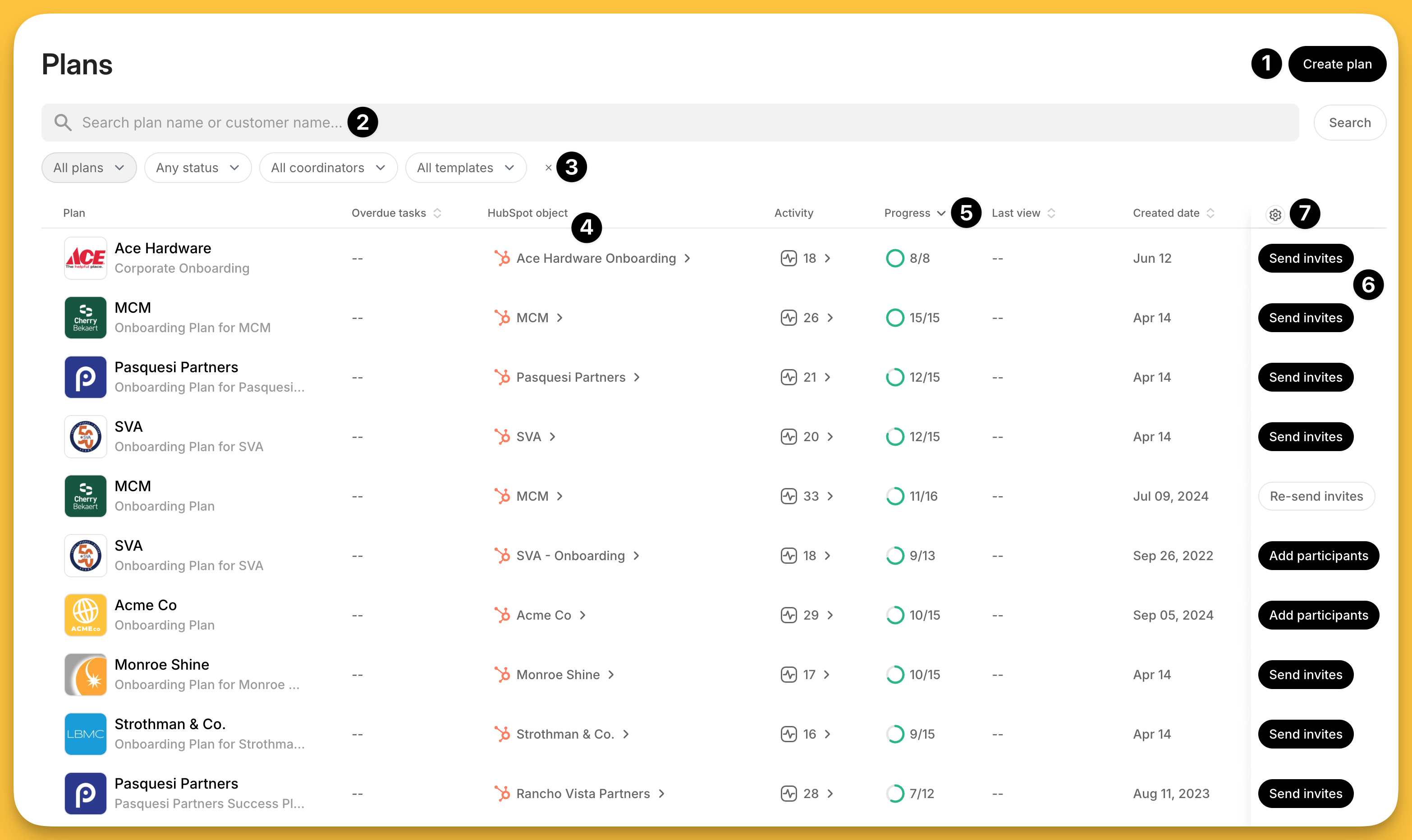
Task: Click the 8/8 progress ring for Ace Hardware
Action: pos(894,258)
